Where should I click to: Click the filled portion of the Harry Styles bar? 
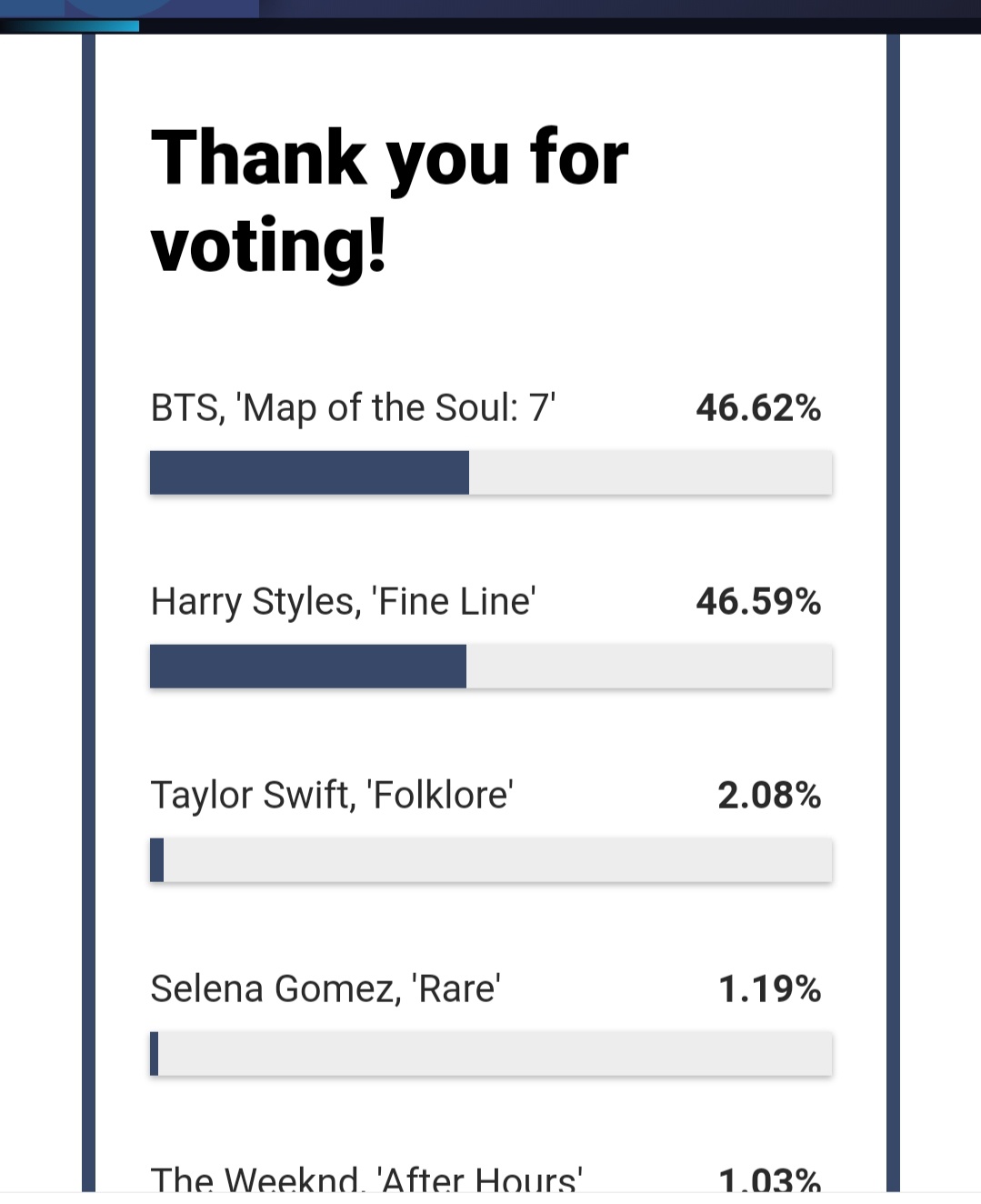[308, 667]
